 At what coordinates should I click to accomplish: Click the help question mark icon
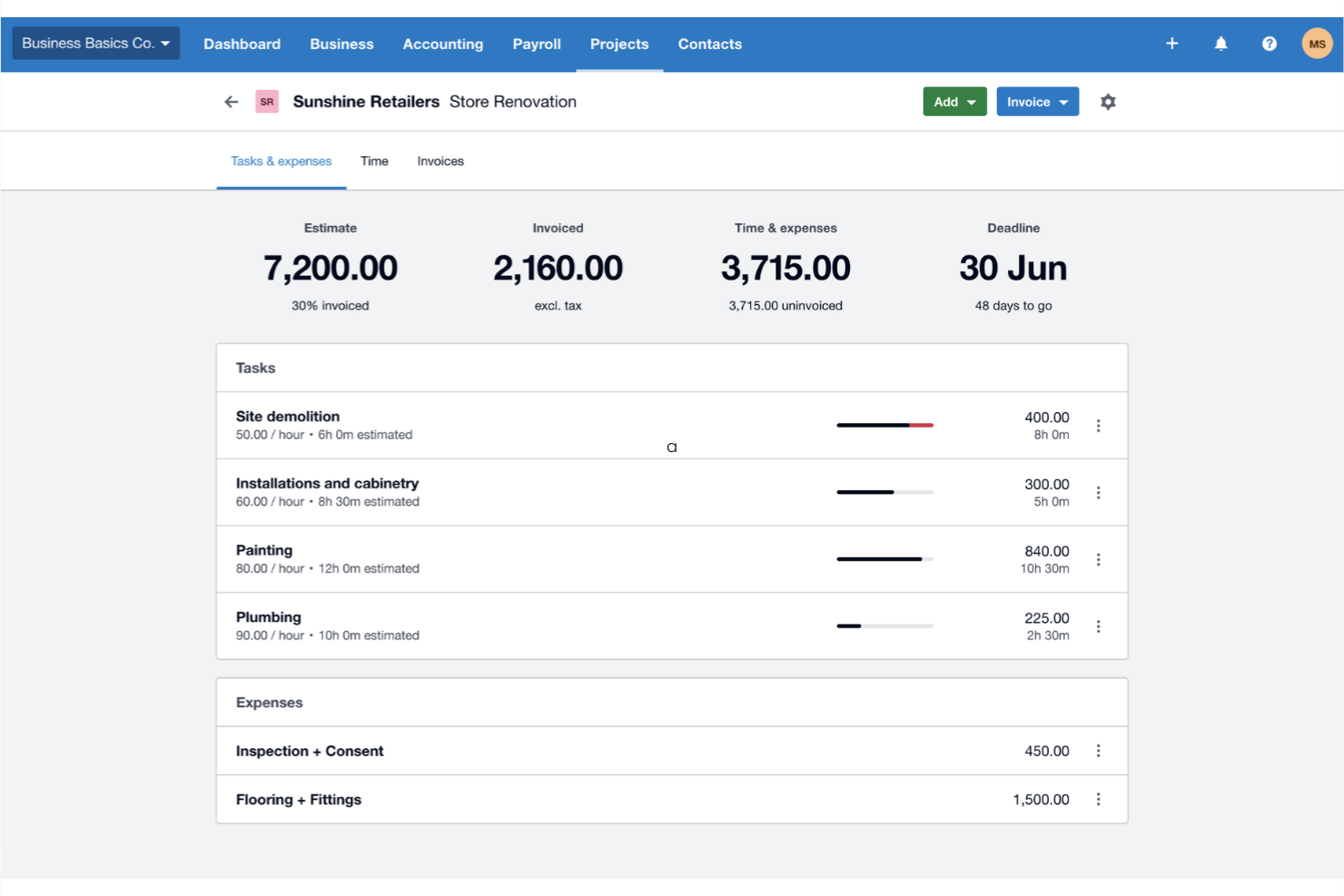(1269, 43)
